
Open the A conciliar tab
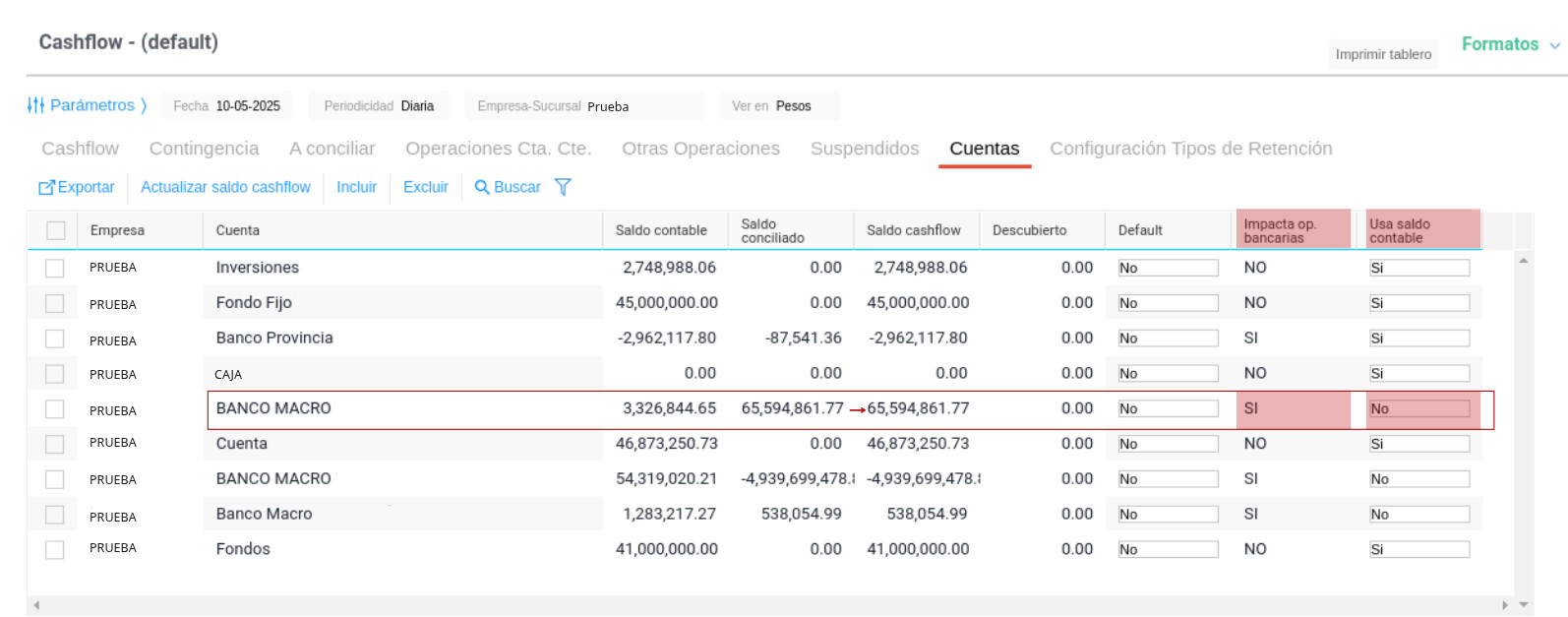point(332,149)
